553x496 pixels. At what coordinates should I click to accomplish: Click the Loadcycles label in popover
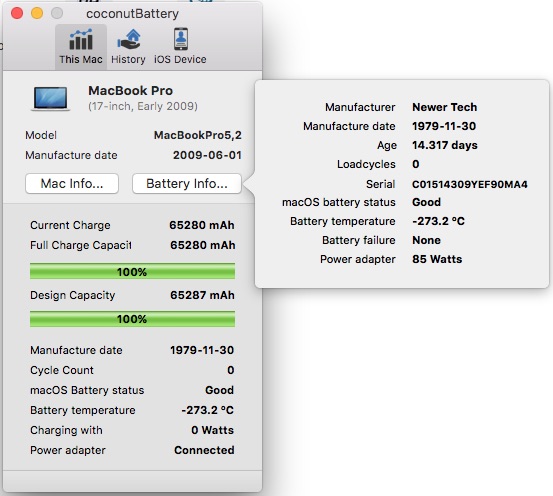coord(366,164)
